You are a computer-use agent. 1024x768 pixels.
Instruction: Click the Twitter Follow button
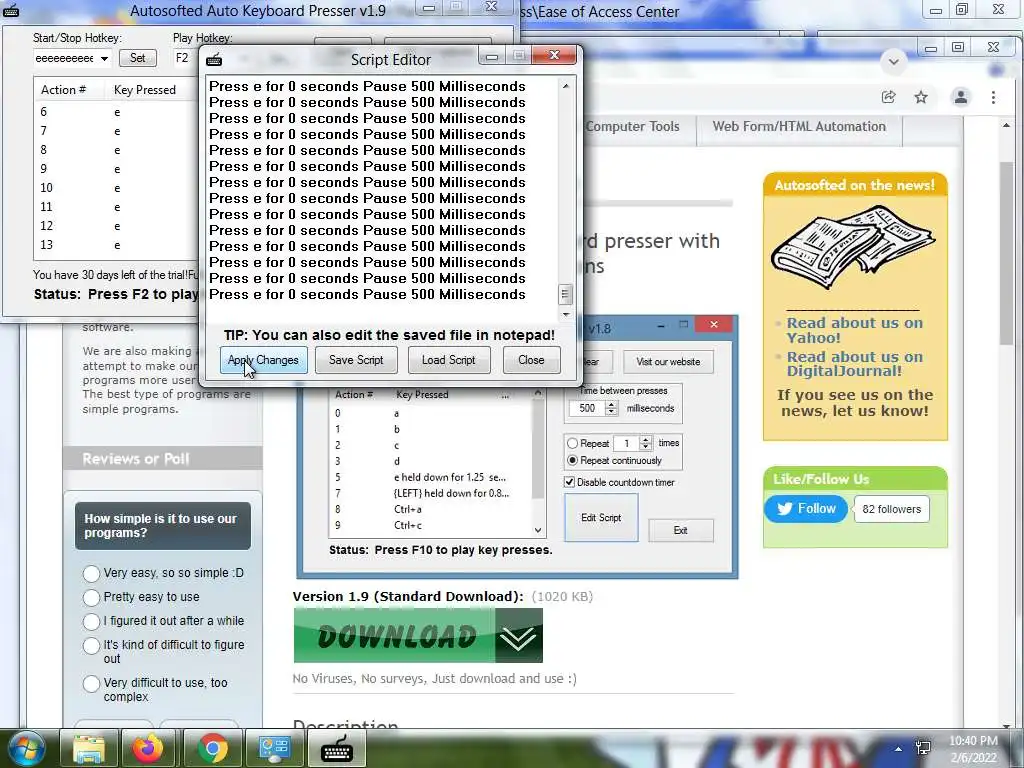click(806, 509)
